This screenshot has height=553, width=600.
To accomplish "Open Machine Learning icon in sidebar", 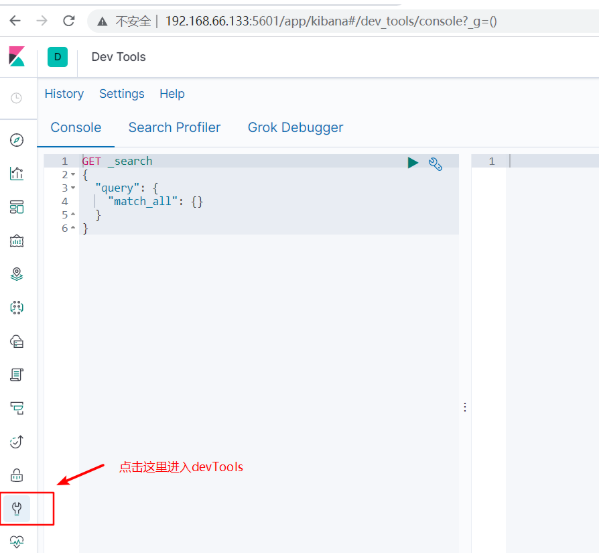I will coord(17,307).
